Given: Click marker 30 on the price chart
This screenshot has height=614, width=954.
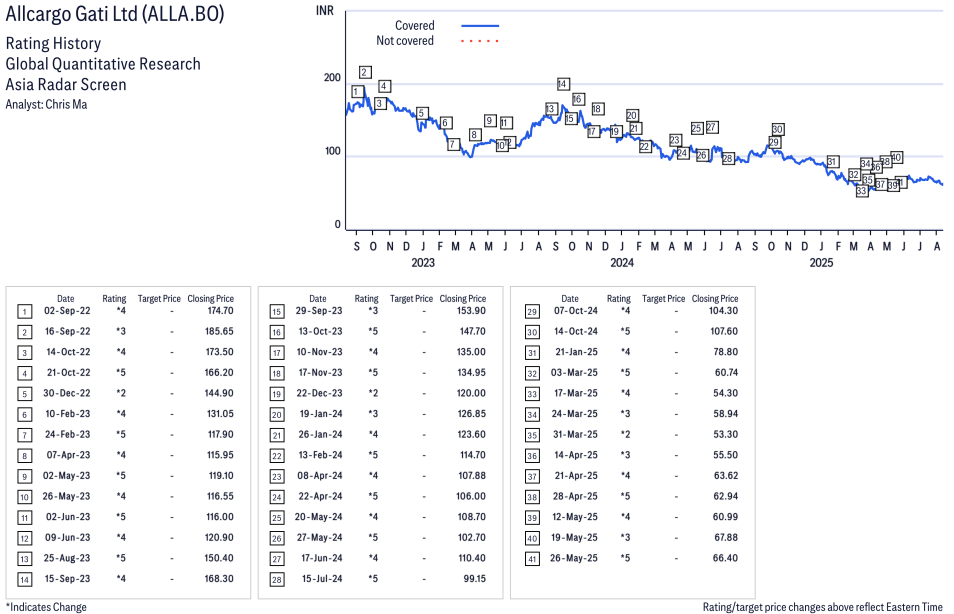Looking at the screenshot, I should 778,129.
